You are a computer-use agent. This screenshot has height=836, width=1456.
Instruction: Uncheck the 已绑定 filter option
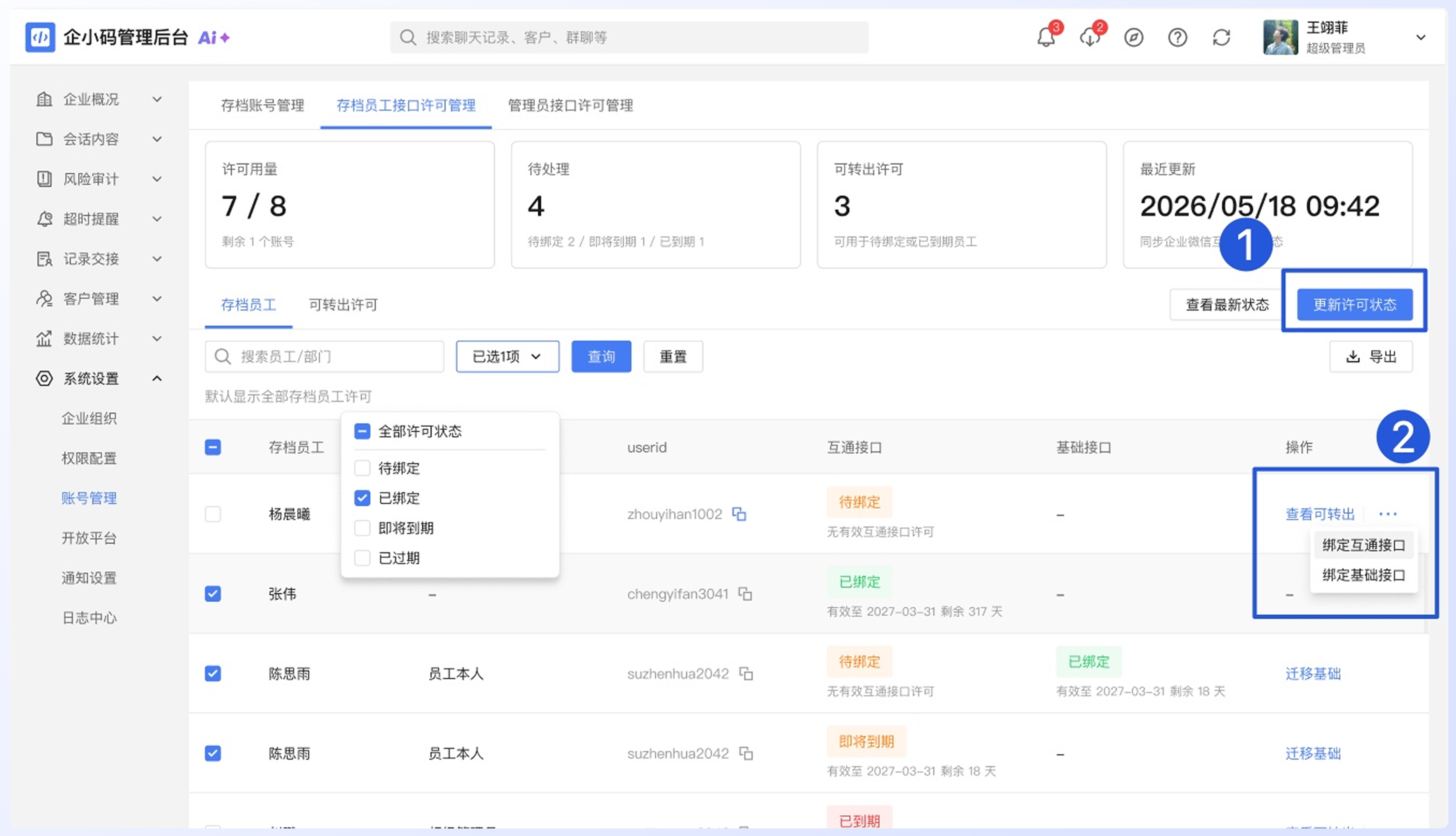pos(362,498)
